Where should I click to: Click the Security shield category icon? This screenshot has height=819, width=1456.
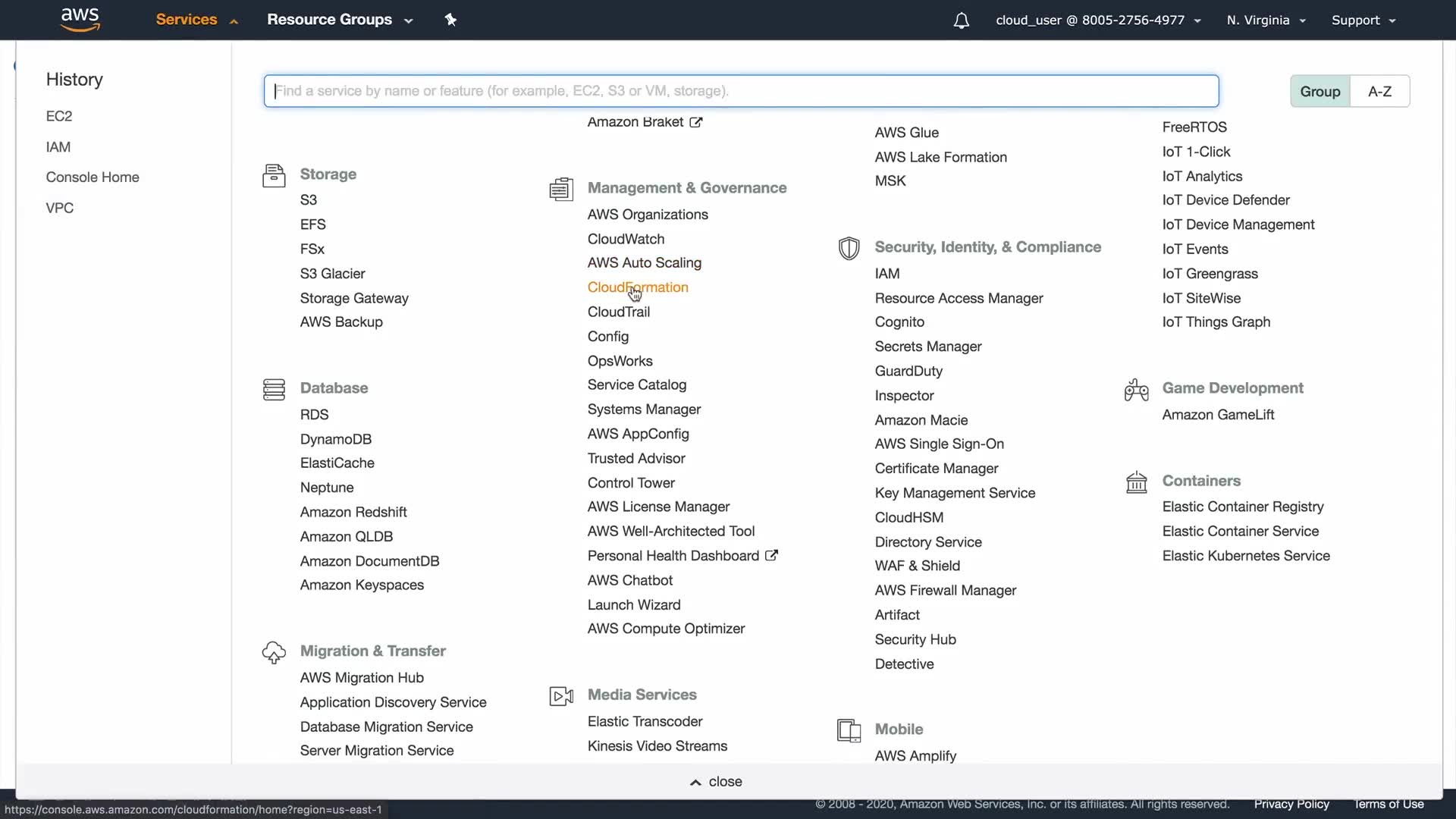(849, 248)
